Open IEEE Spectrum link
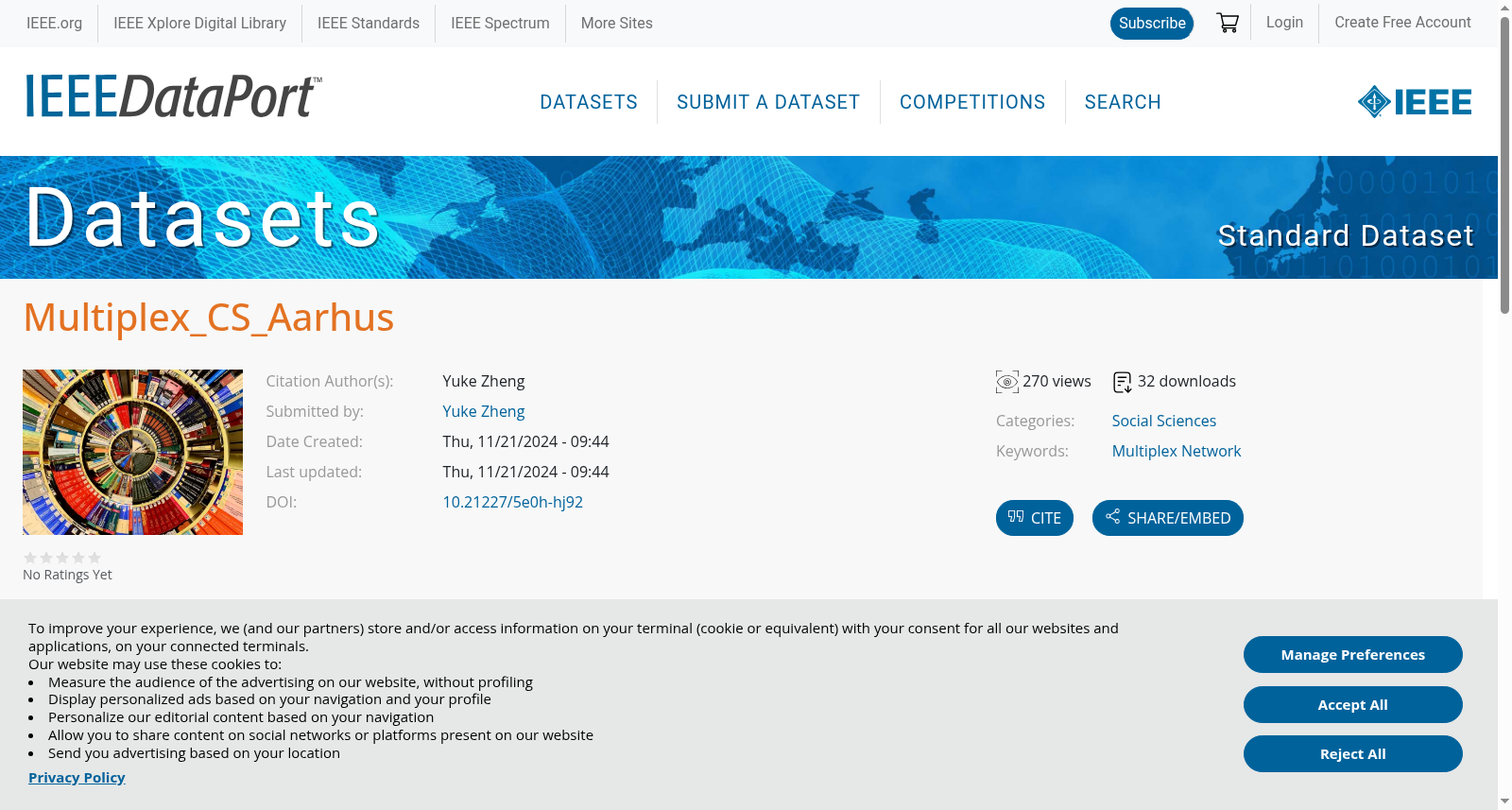The height and width of the screenshot is (810, 1512). pos(500,23)
